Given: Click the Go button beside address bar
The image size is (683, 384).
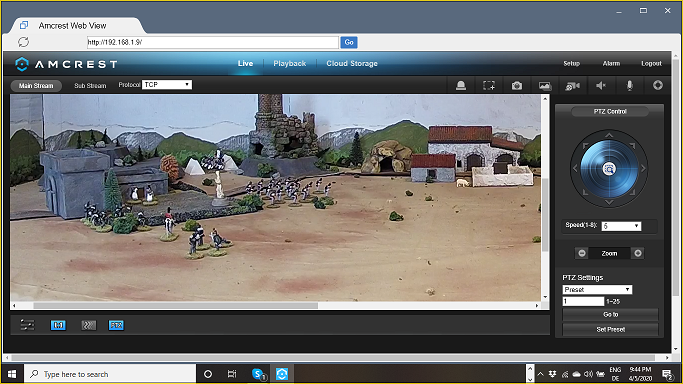Looking at the screenshot, I should click(x=349, y=42).
